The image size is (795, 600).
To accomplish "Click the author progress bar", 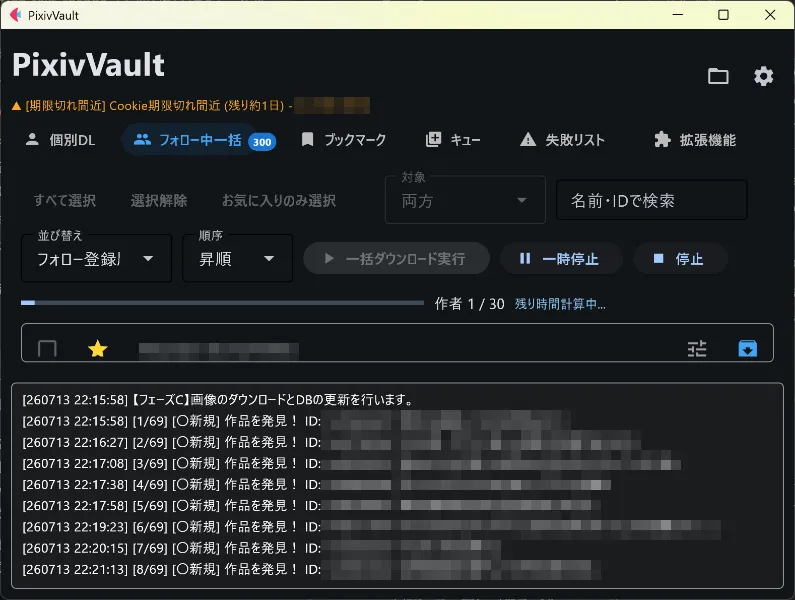I will click(222, 303).
